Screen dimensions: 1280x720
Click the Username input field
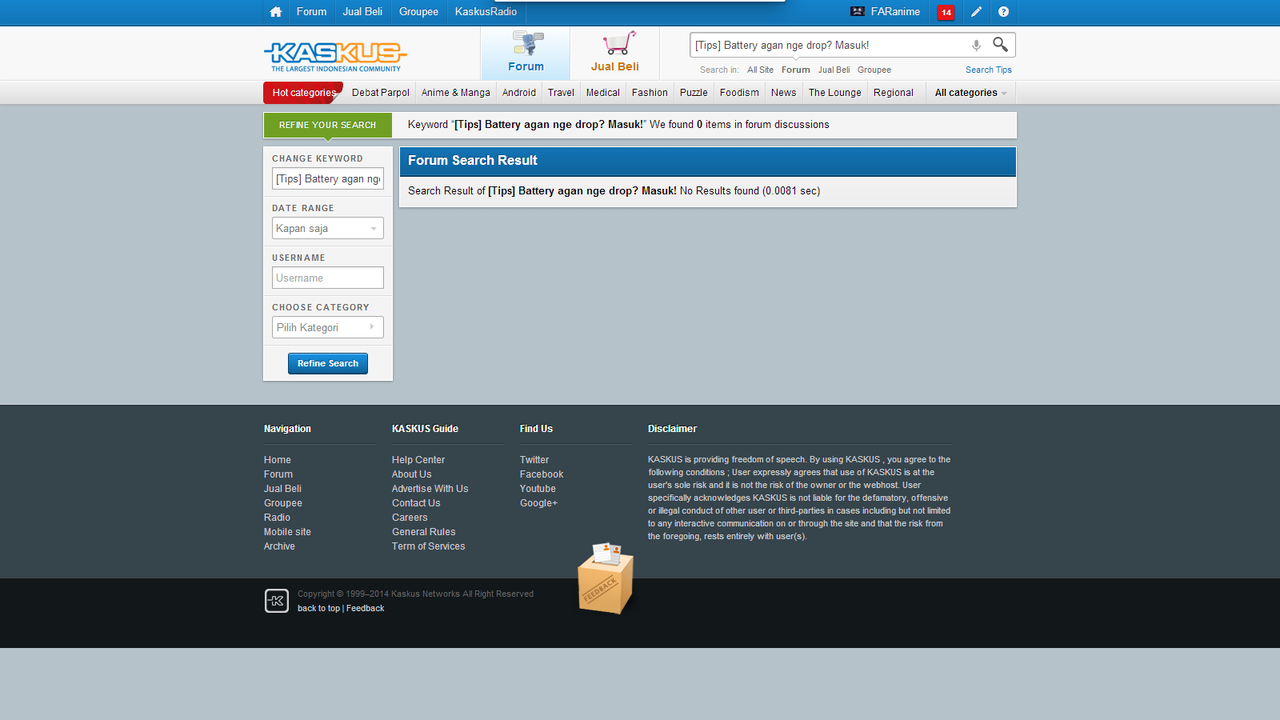pyautogui.click(x=328, y=278)
